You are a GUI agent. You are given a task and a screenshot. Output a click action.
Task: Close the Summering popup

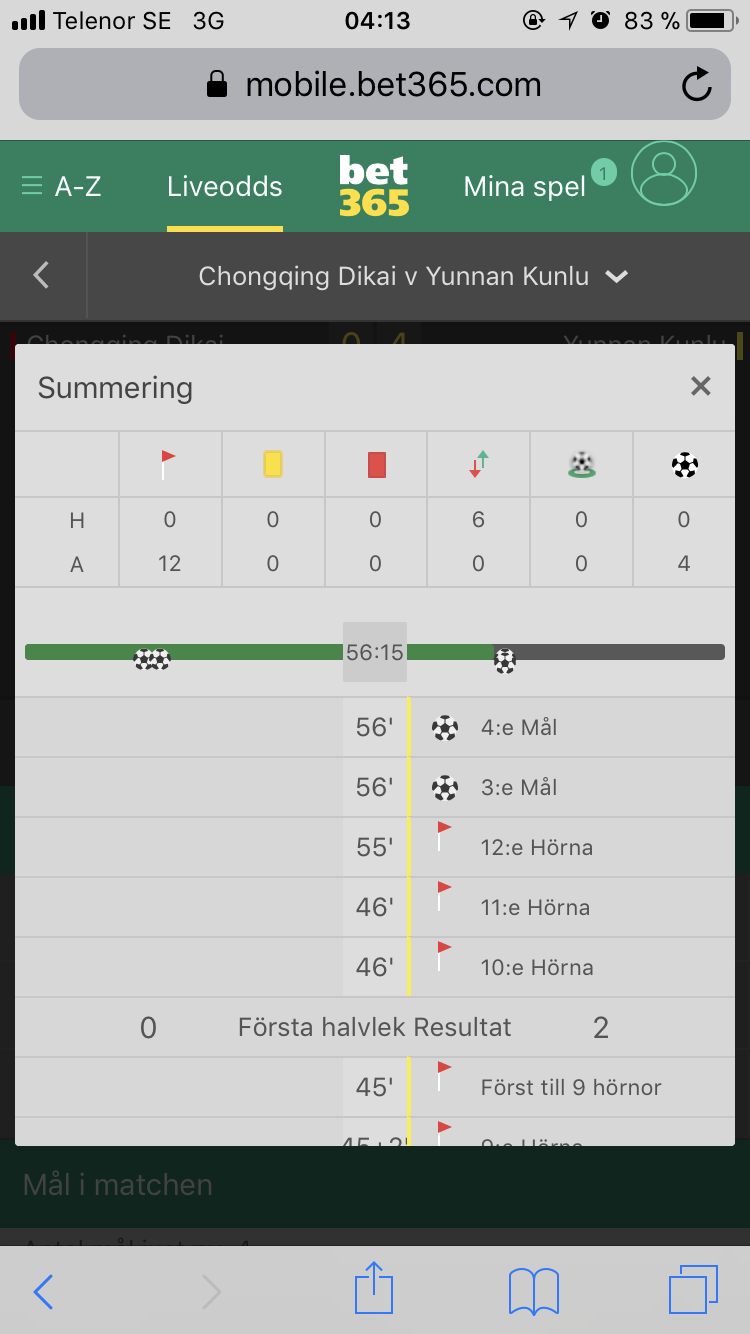(x=701, y=387)
